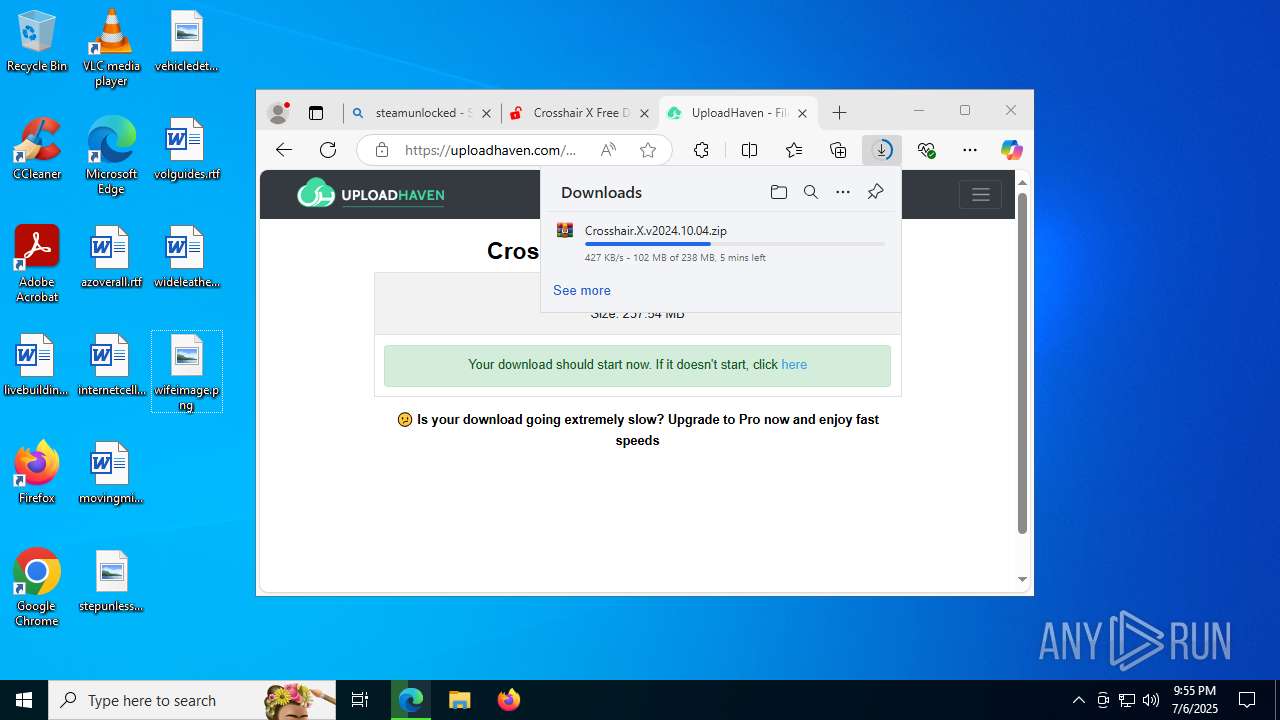Click the taskbar search box
This screenshot has width=1280, height=720.
192,700
